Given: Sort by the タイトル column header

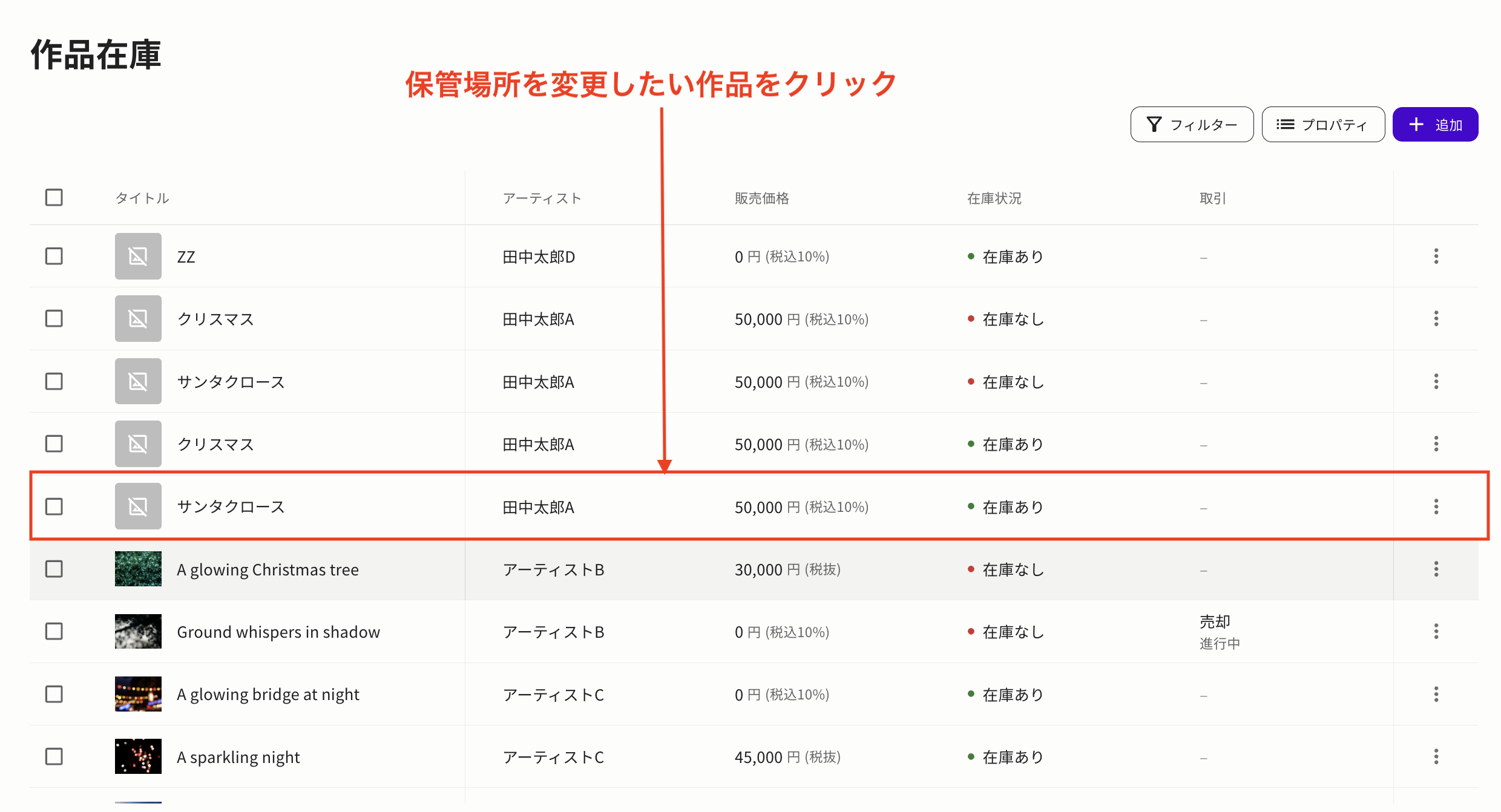Looking at the screenshot, I should click(x=142, y=197).
